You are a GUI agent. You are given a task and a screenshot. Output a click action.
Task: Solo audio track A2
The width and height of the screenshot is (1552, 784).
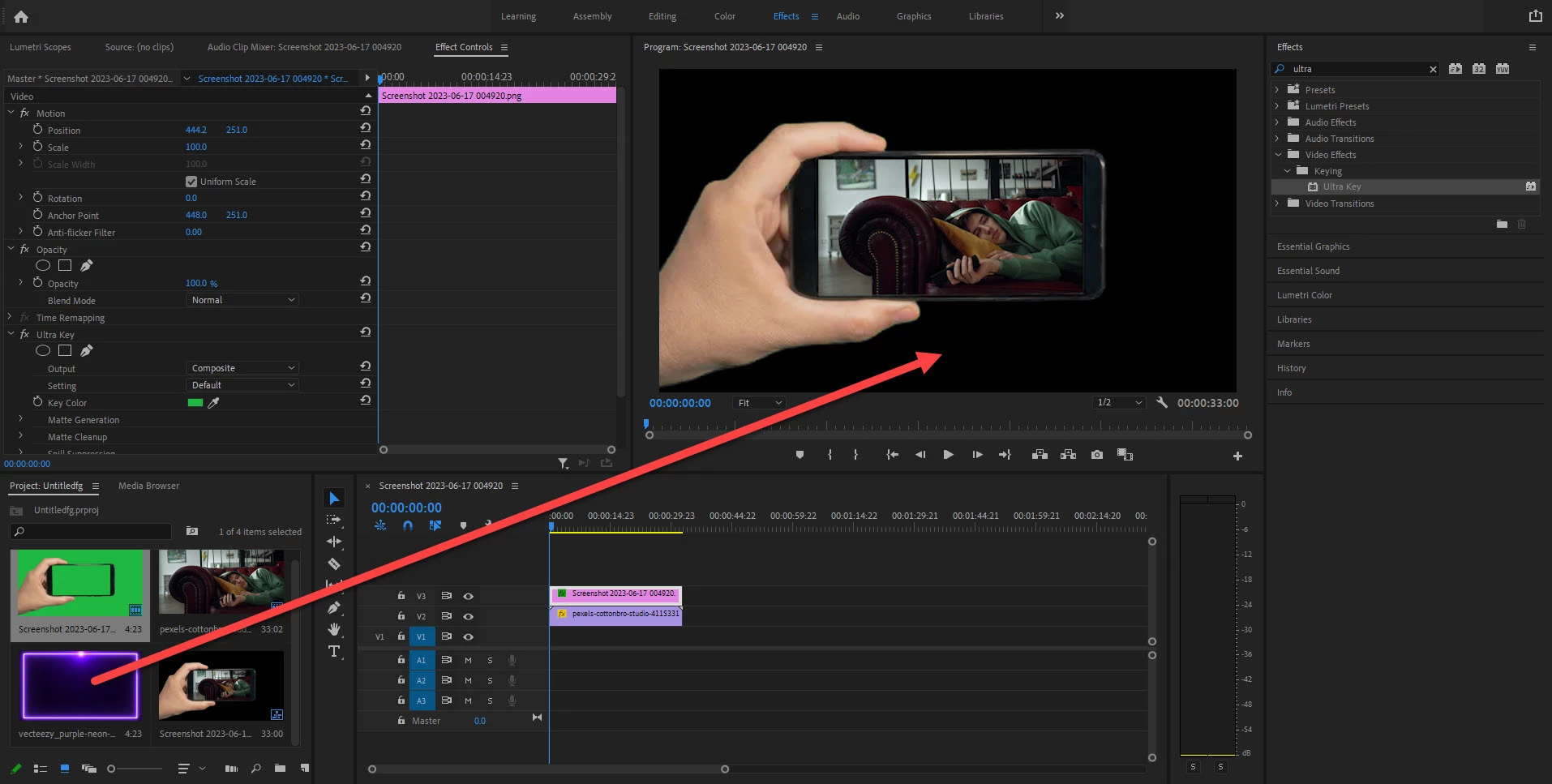[x=490, y=680]
